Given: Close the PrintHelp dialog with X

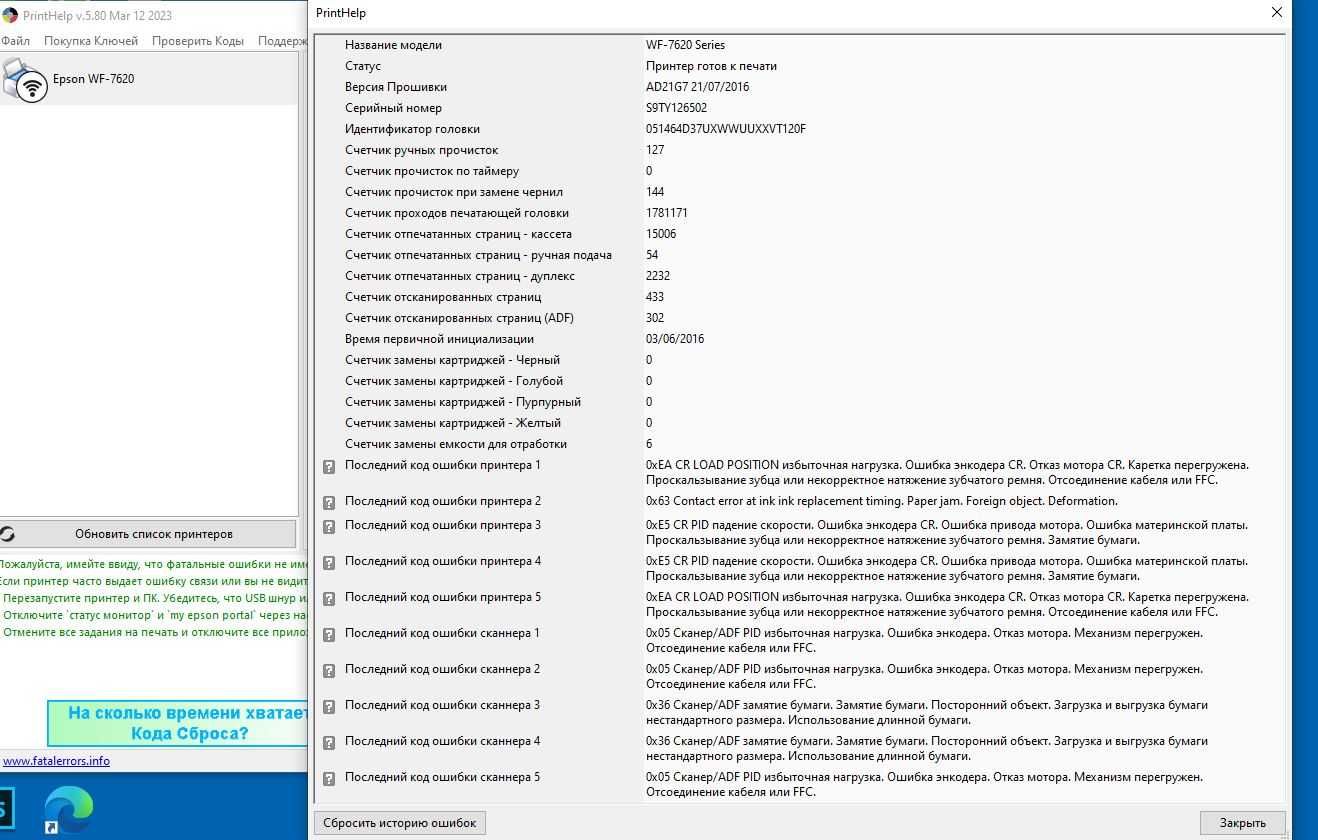Looking at the screenshot, I should (x=1276, y=13).
